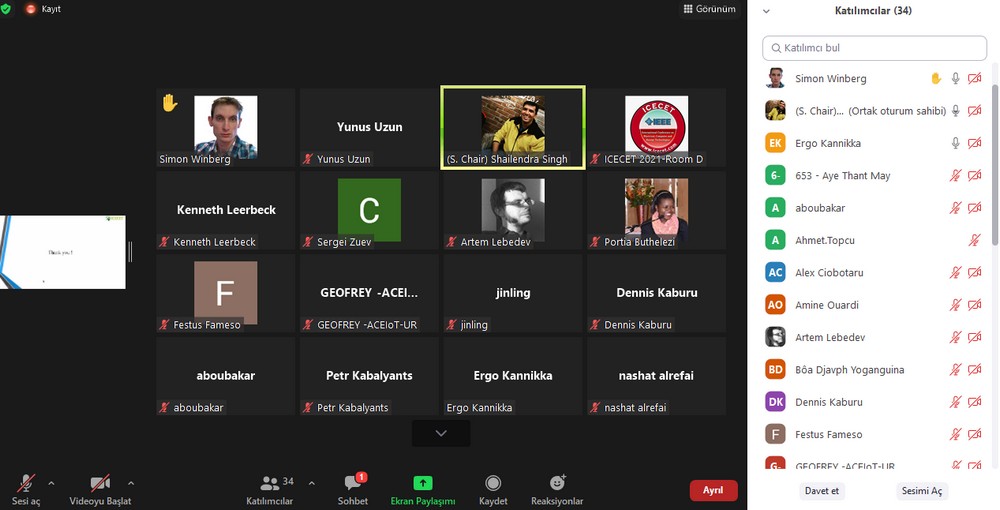Open the Görünüm view menu
The height and width of the screenshot is (510, 1000).
point(709,9)
